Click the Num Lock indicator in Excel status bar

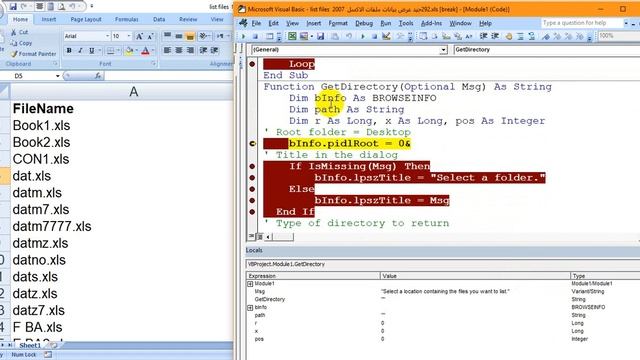[x=24, y=355]
